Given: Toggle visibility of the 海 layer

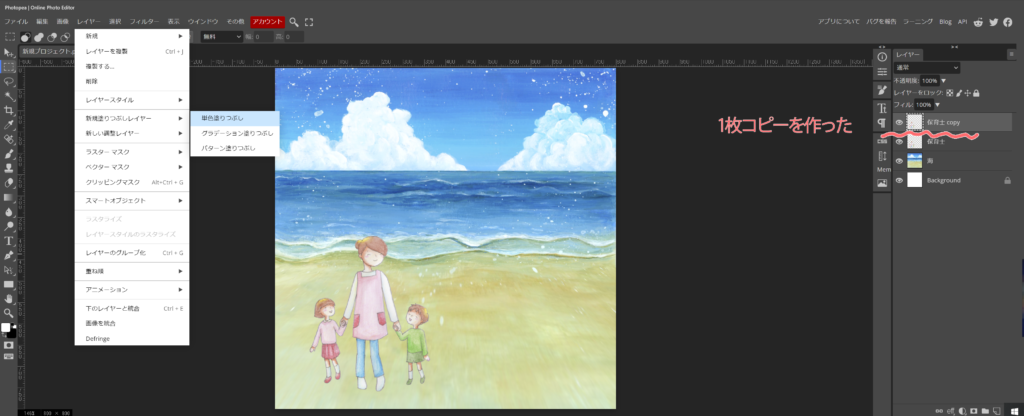Looking at the screenshot, I should (898, 161).
